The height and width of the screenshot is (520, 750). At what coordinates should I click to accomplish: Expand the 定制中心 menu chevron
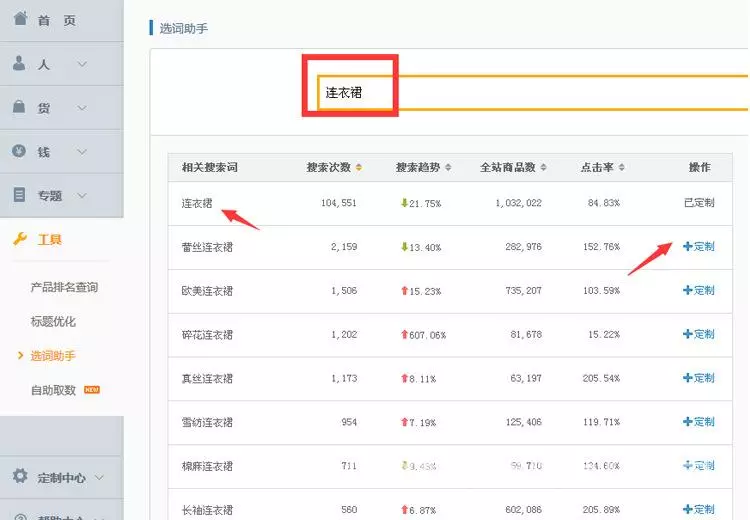[x=99, y=477]
